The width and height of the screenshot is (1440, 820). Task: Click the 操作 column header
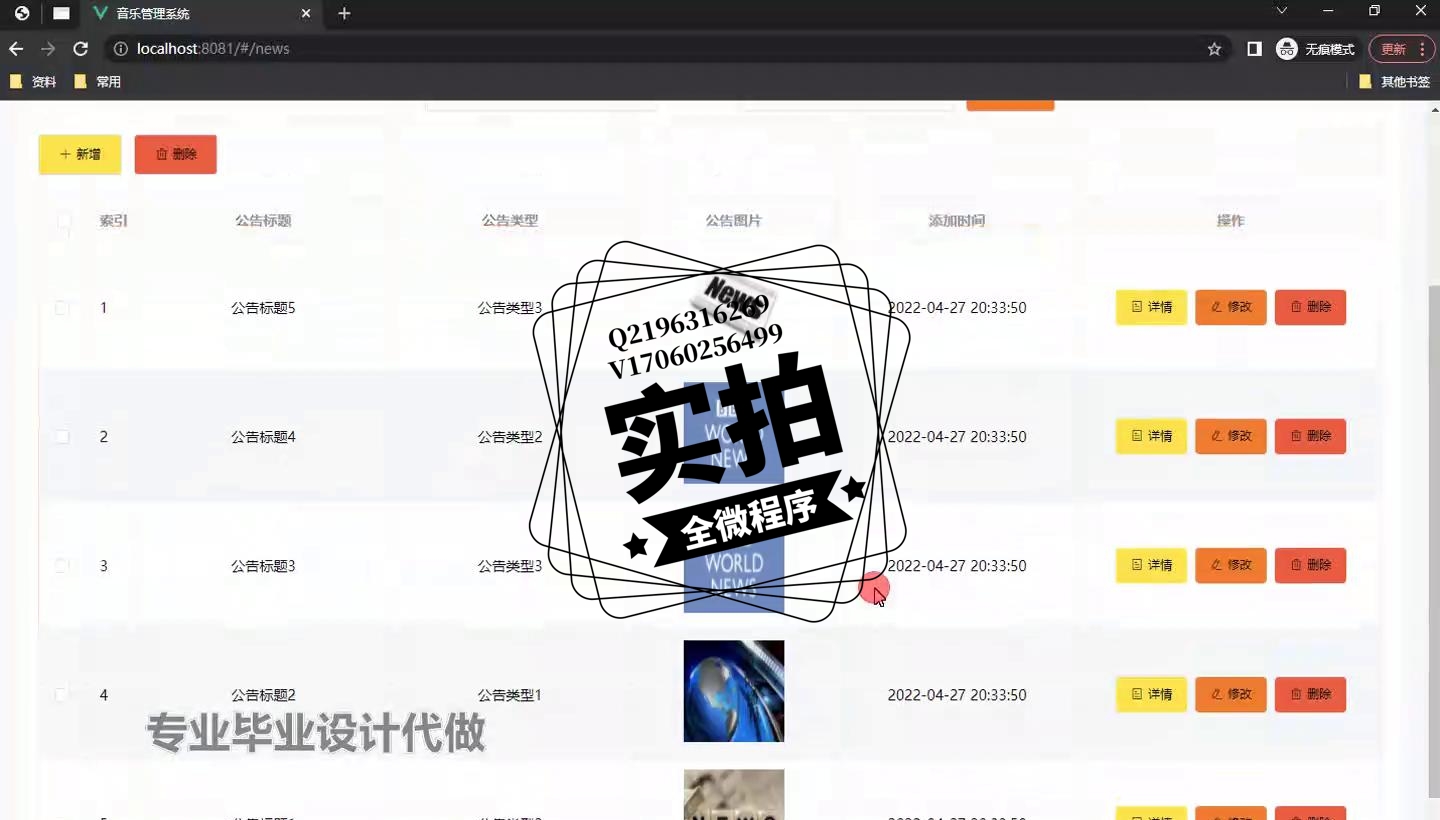pyautogui.click(x=1231, y=221)
